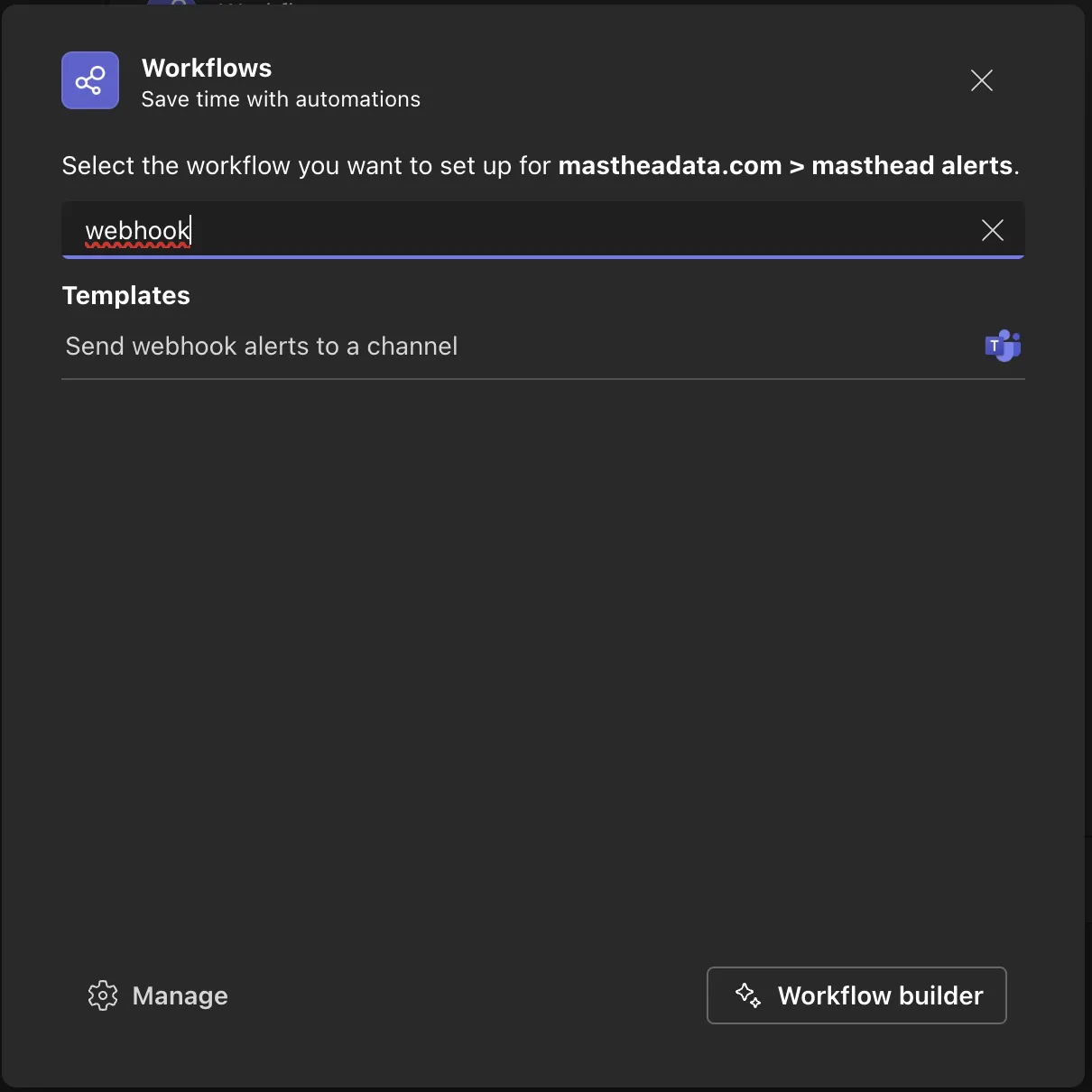Click the Save time with automations subtitle

281,99
